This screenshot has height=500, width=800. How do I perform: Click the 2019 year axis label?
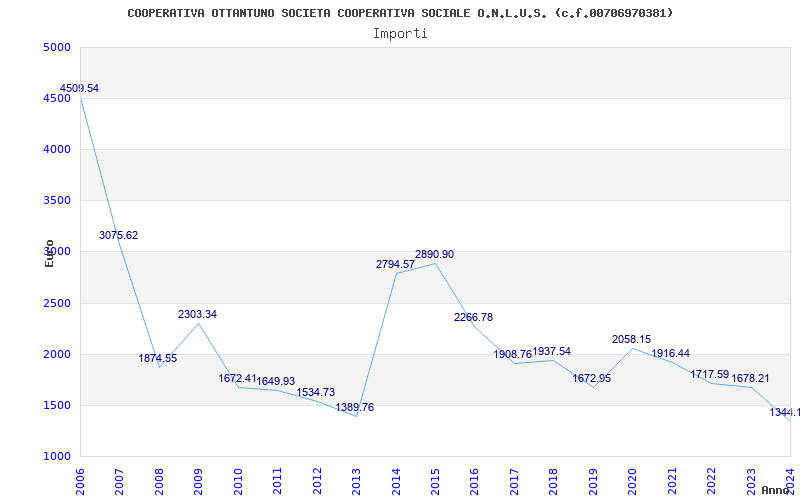(x=592, y=480)
